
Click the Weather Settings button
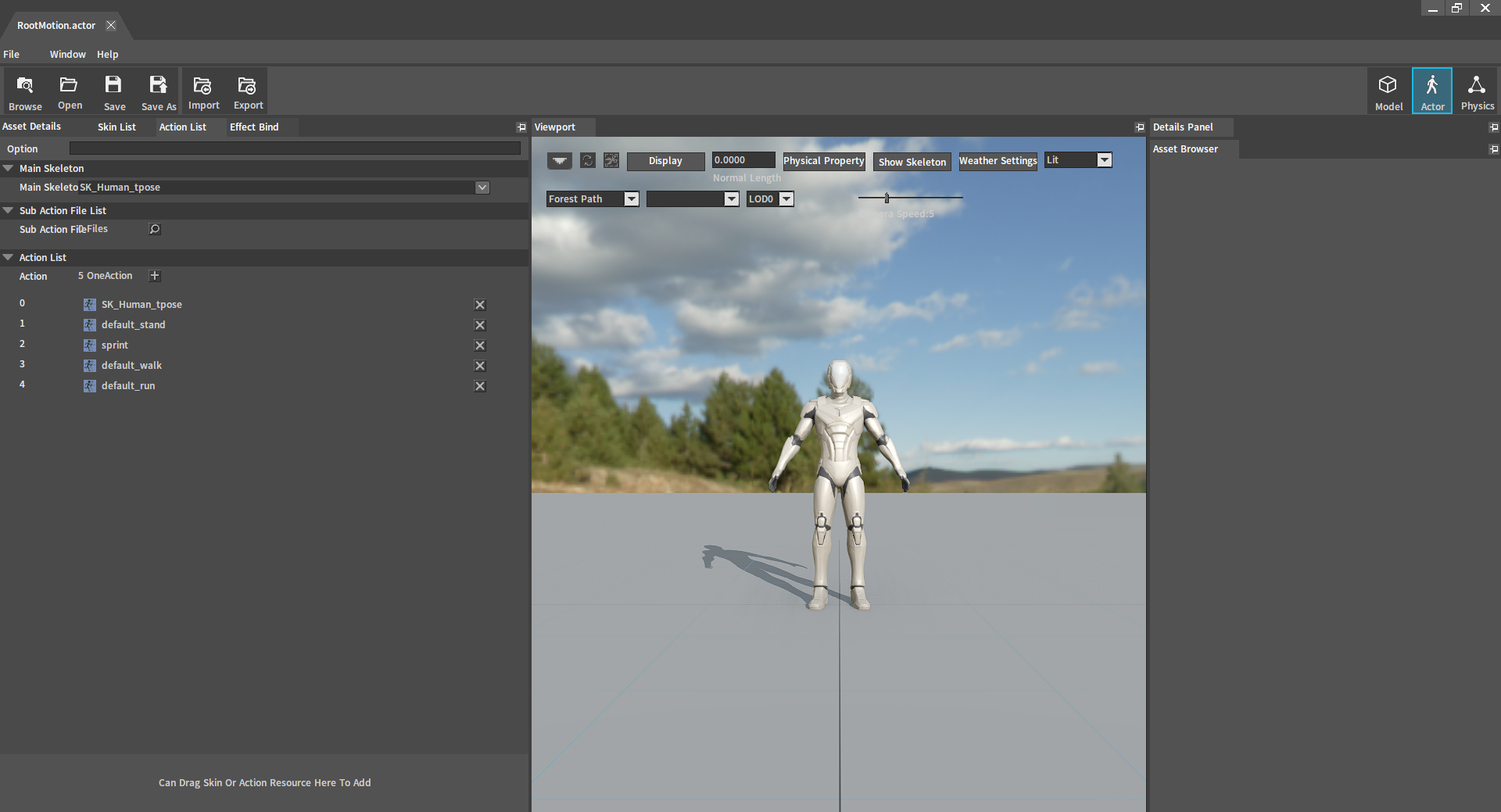click(x=998, y=161)
